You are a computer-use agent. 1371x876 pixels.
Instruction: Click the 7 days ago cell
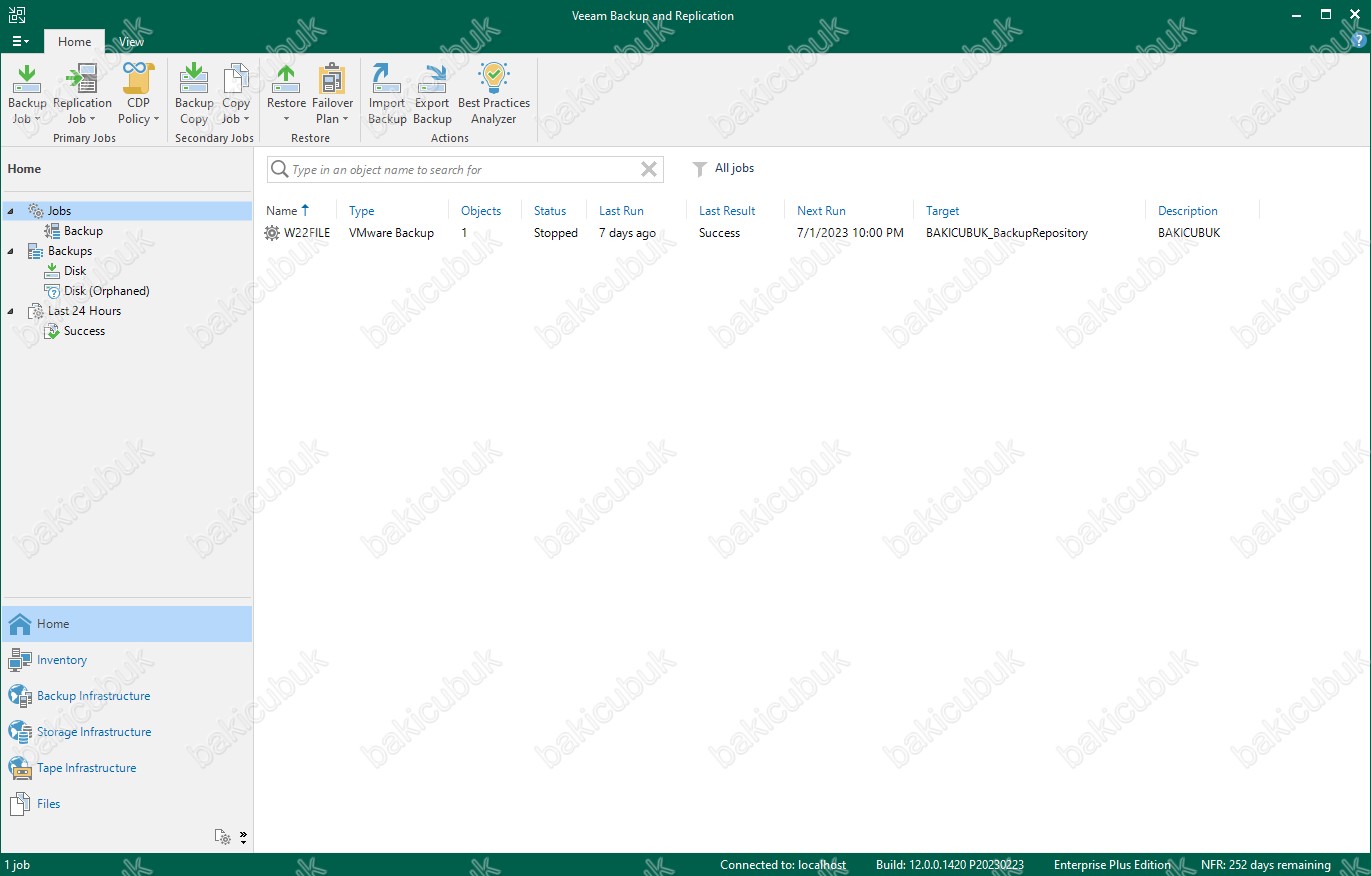pyautogui.click(x=628, y=233)
